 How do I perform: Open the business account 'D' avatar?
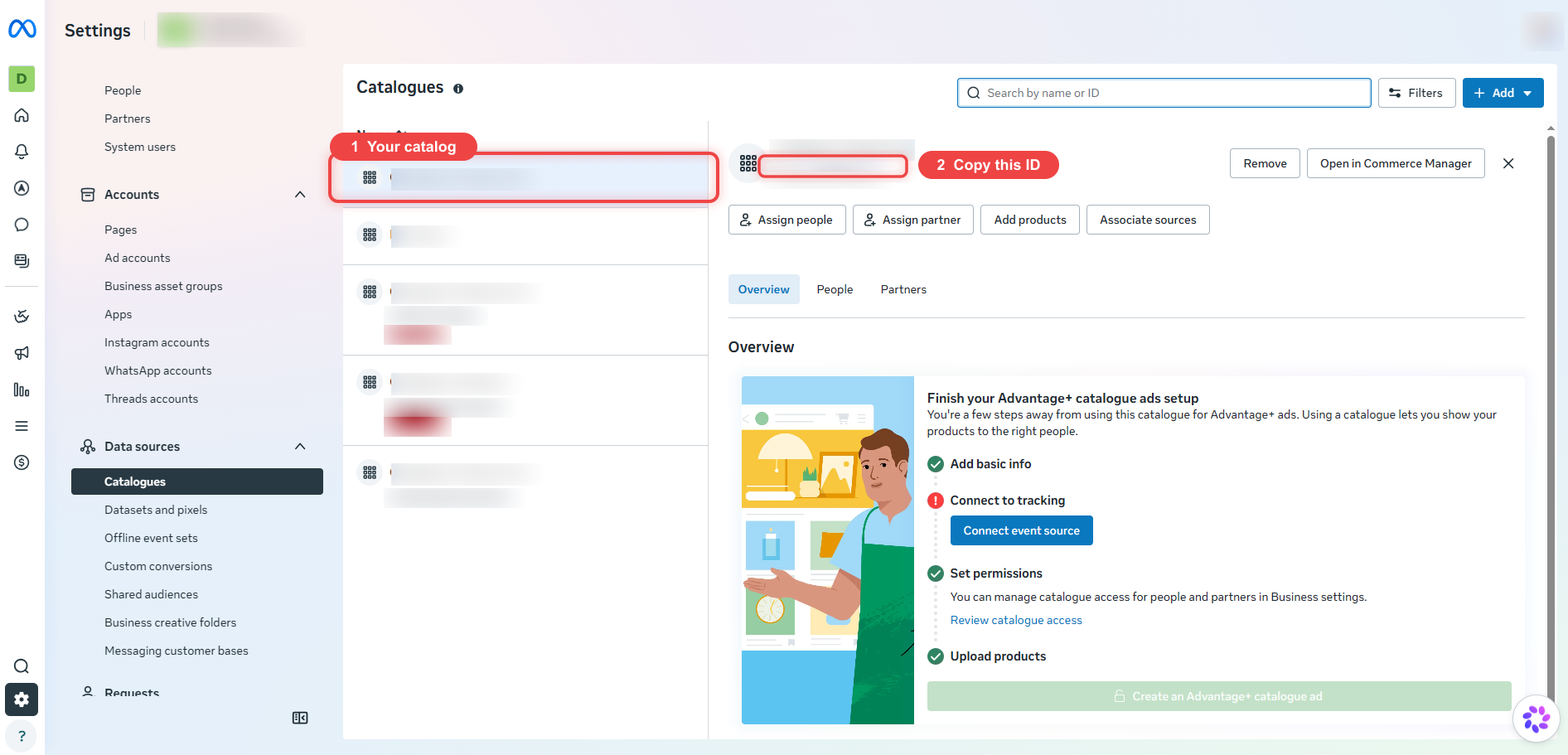(x=22, y=79)
